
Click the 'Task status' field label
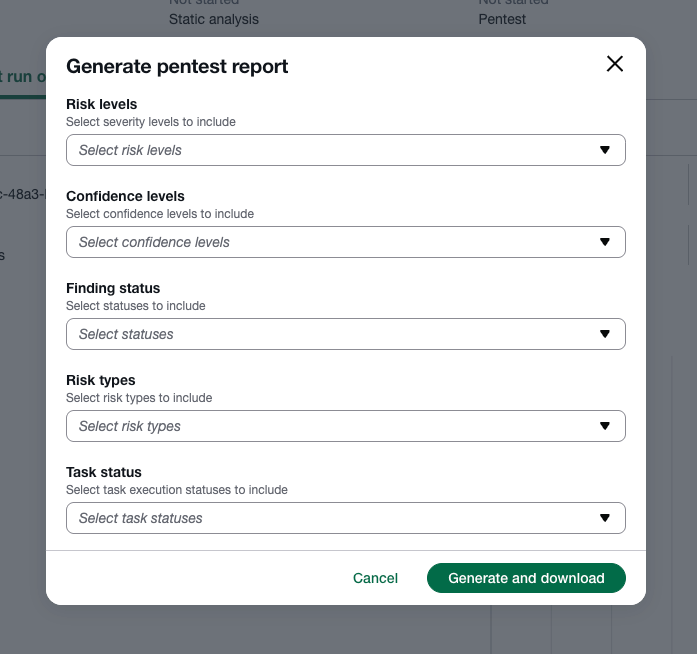point(104,472)
